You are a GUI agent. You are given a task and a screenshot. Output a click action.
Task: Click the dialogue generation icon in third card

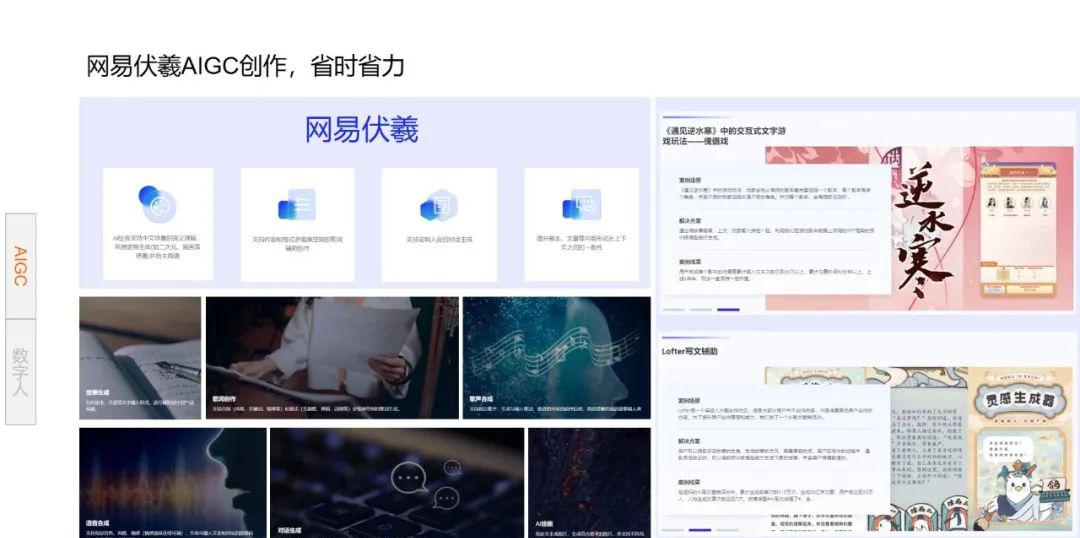point(439,205)
